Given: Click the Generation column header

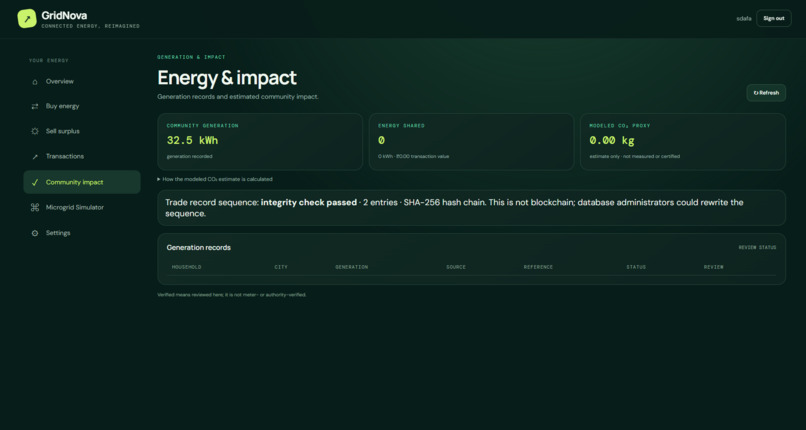Looking at the screenshot, I should pyautogui.click(x=352, y=267).
